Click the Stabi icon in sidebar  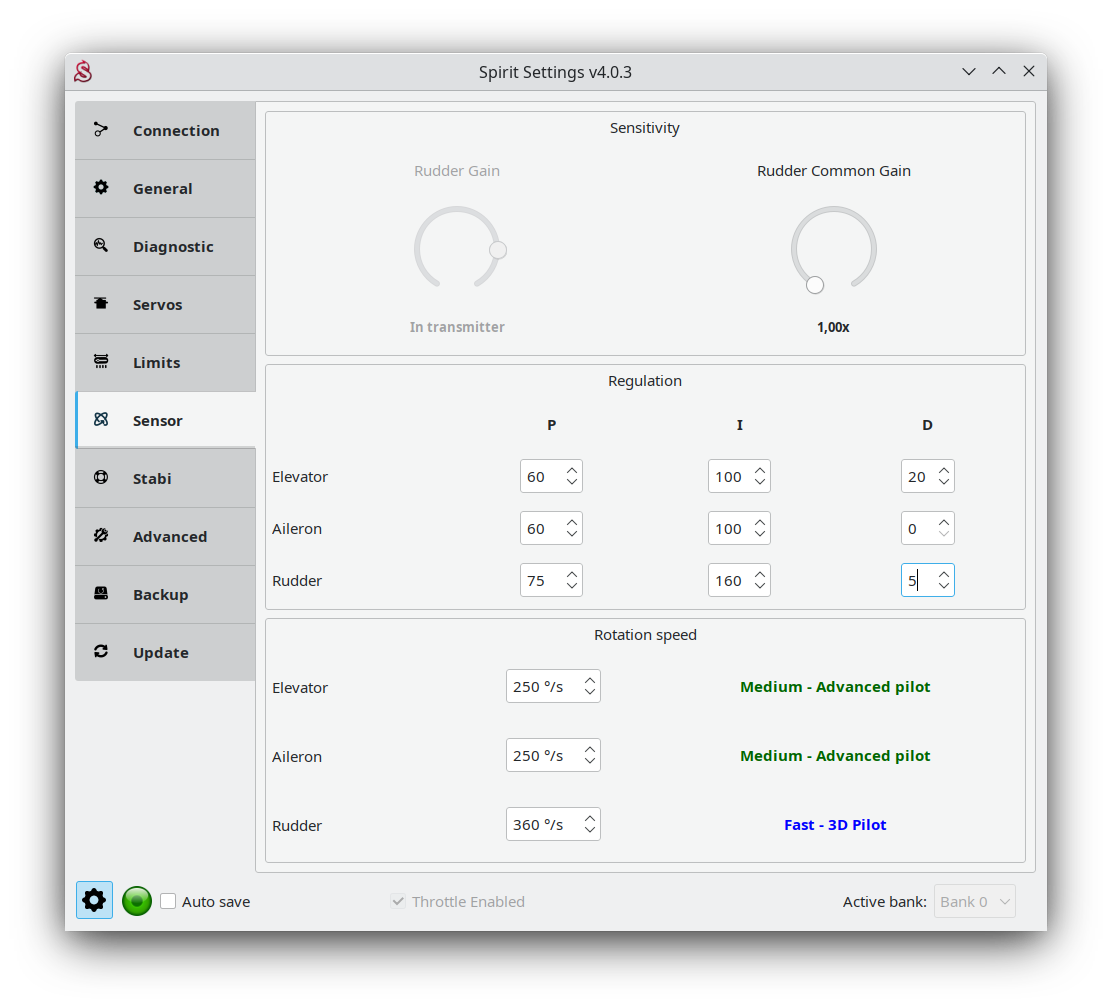(100, 478)
